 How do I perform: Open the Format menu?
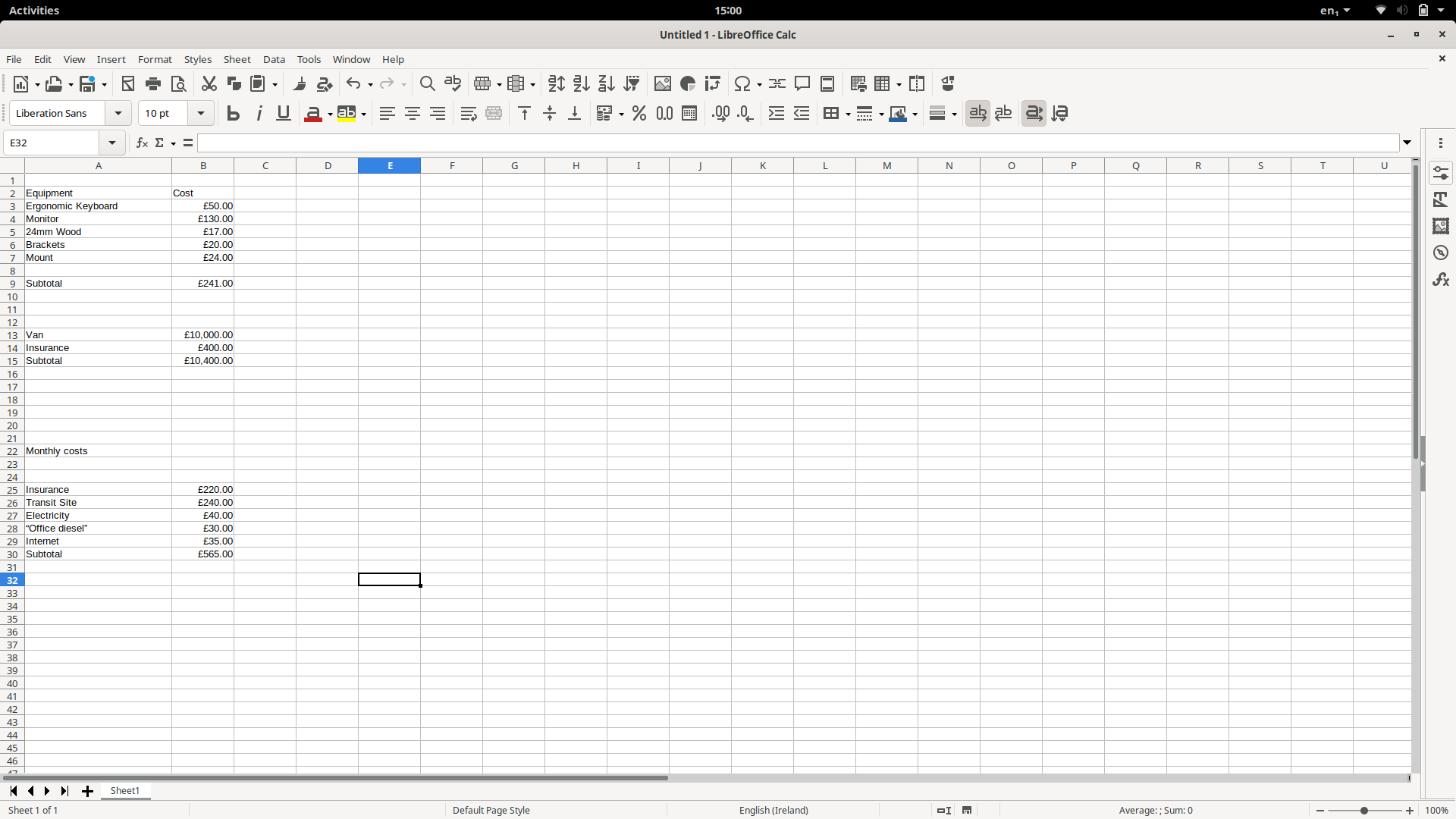tap(155, 59)
